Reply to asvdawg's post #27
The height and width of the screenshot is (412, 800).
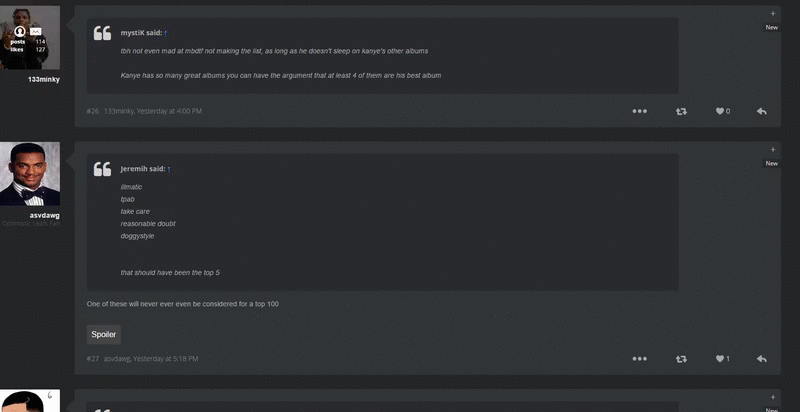pyautogui.click(x=761, y=359)
